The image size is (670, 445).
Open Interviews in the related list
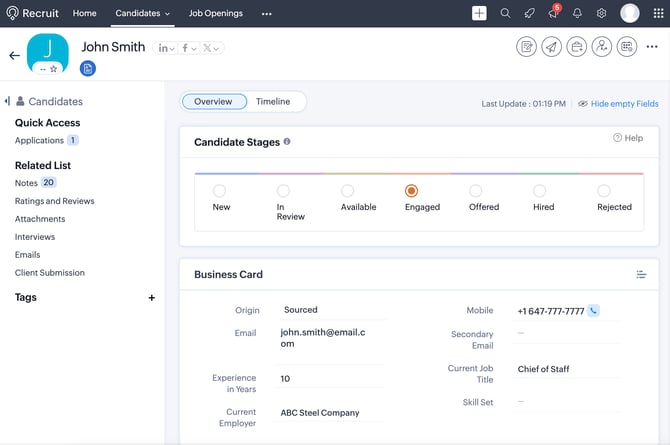click(35, 237)
